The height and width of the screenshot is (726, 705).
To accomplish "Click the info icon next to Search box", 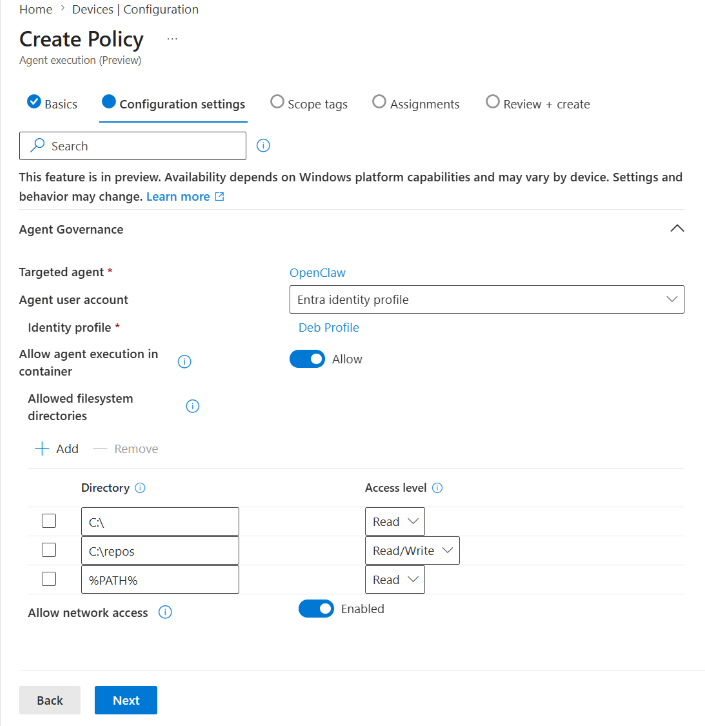I will (x=263, y=146).
